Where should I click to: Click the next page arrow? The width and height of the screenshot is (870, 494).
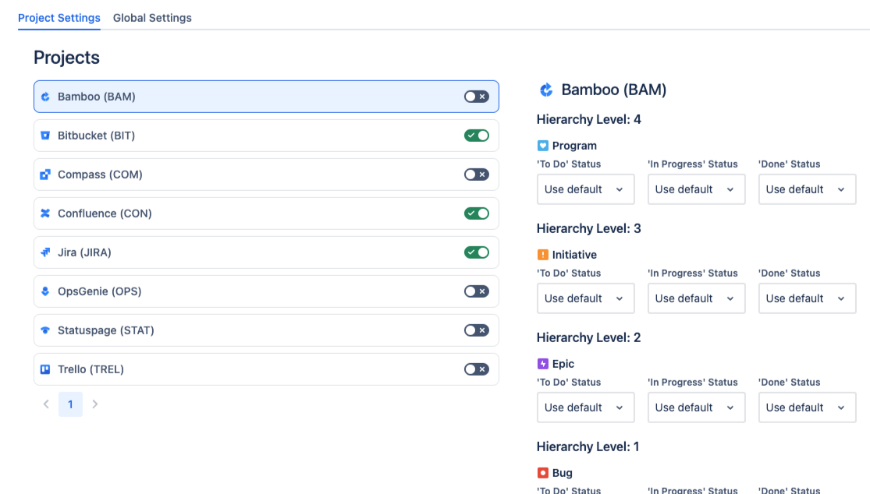(95, 405)
